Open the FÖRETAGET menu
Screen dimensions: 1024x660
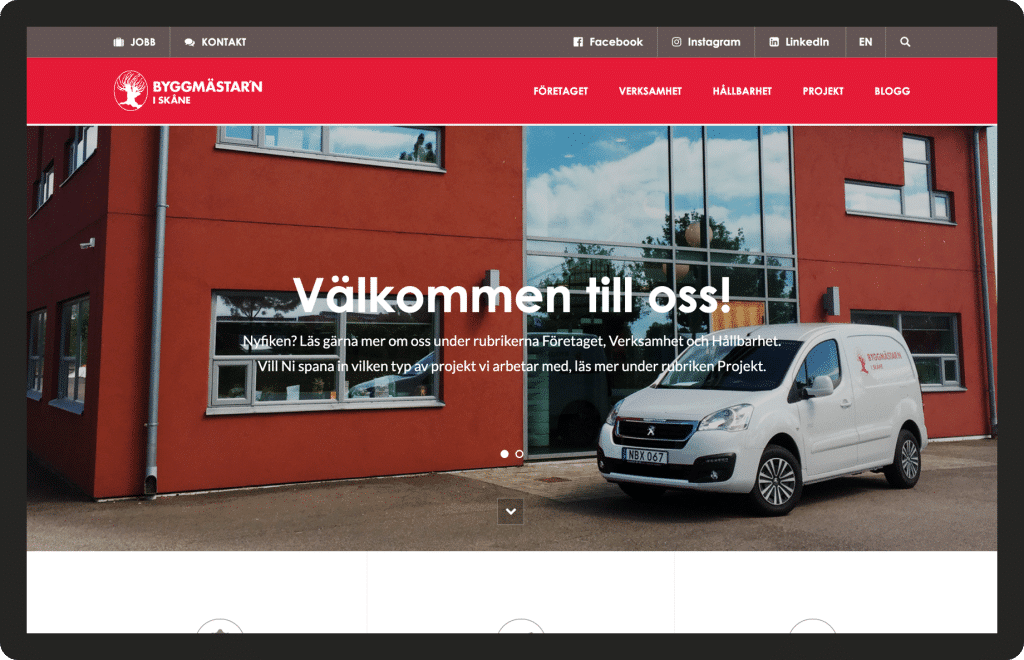click(x=560, y=91)
